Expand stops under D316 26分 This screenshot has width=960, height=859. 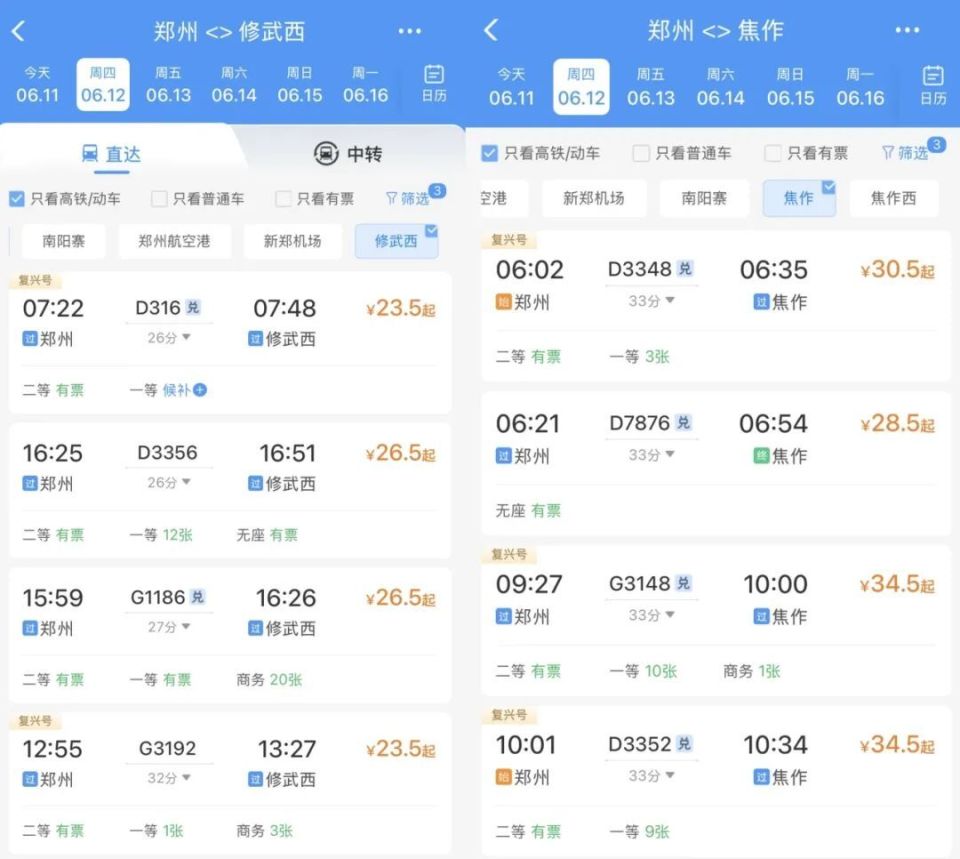tap(169, 337)
